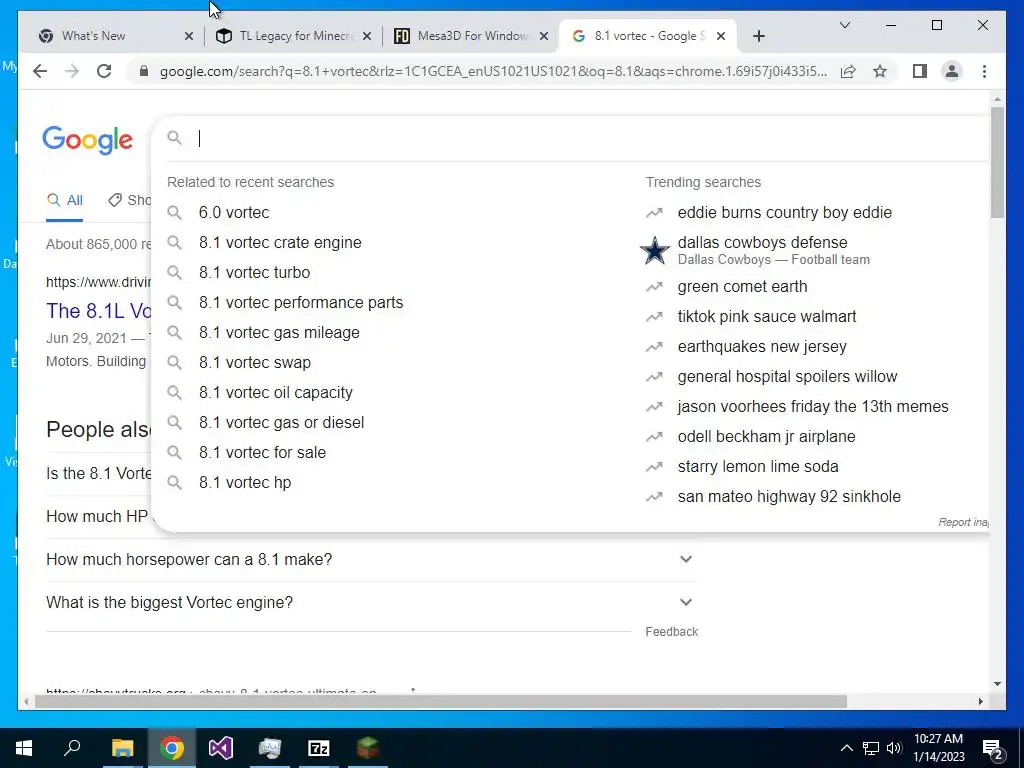Open File Explorer from the taskbar
1024x768 pixels.
click(x=122, y=748)
